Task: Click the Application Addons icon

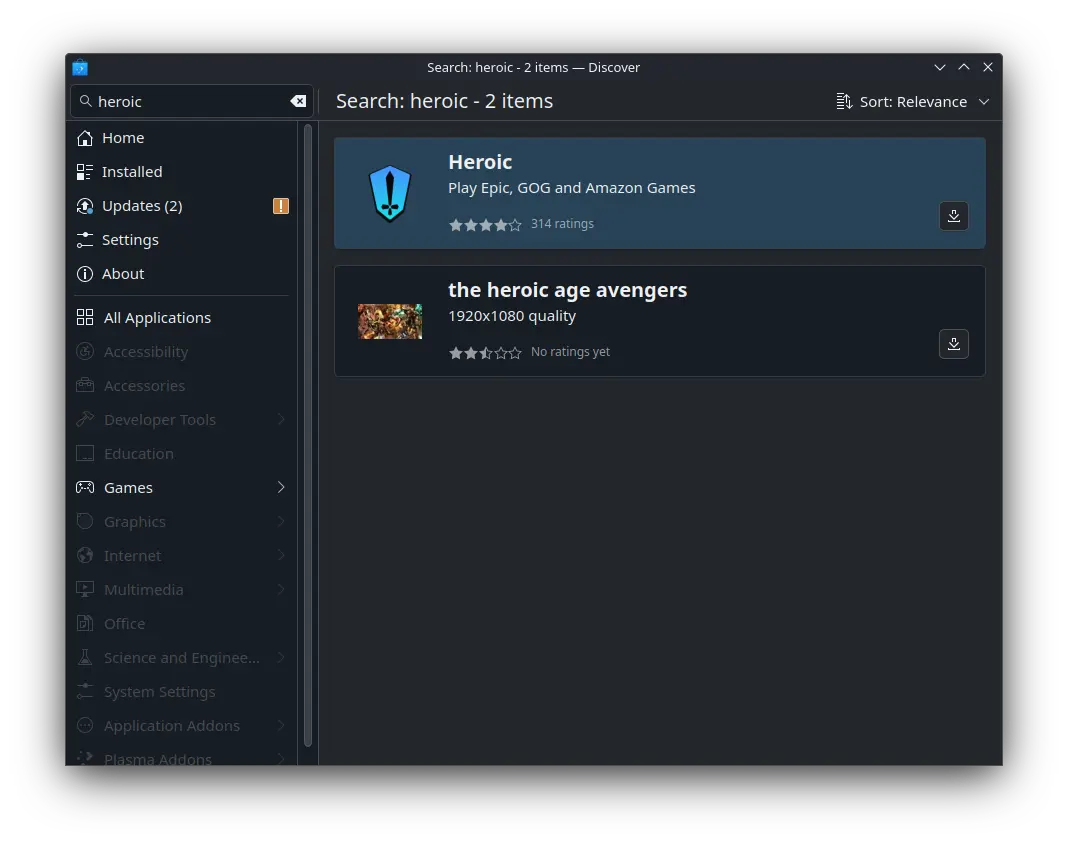Action: tap(85, 726)
